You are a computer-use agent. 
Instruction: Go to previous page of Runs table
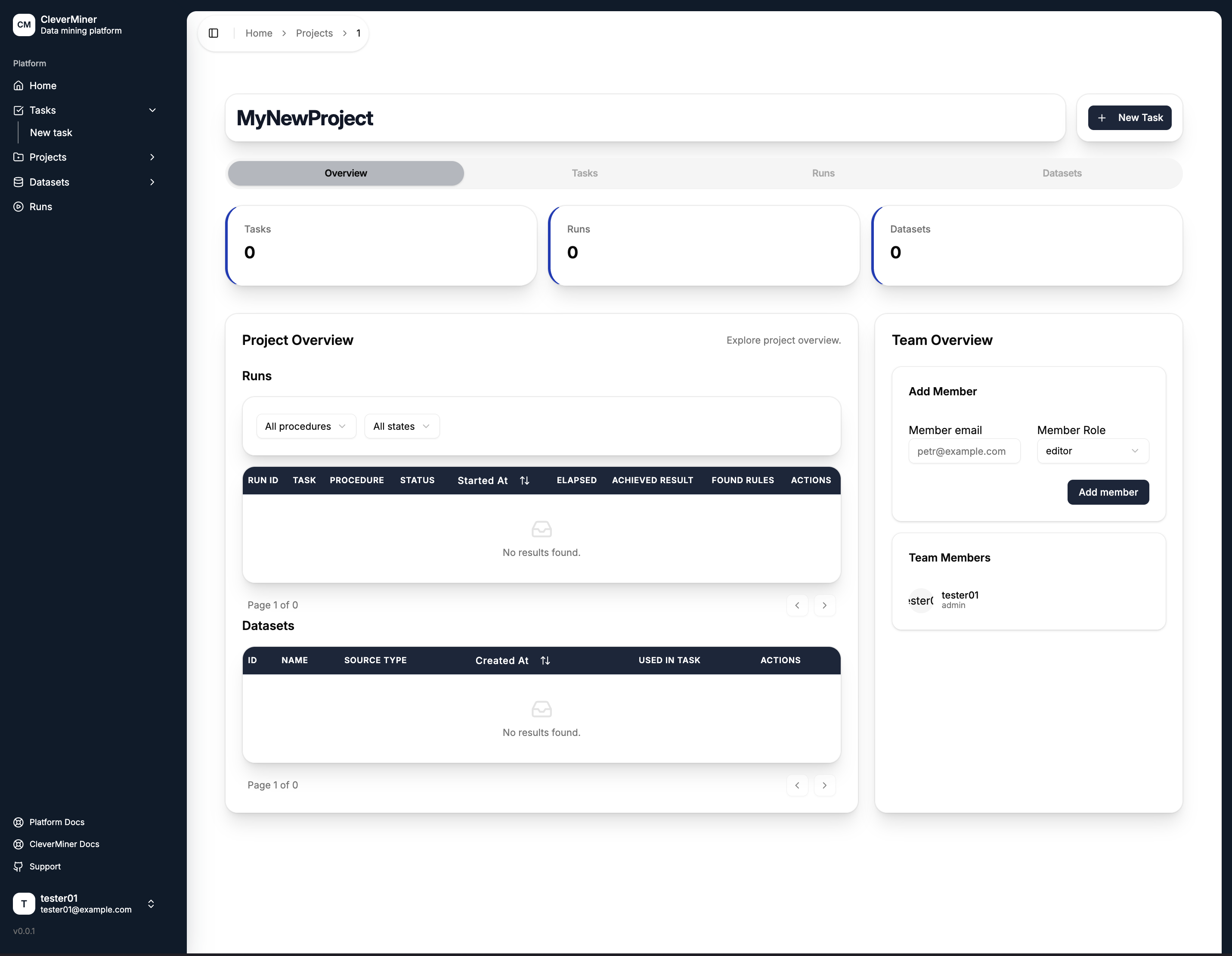pos(797,605)
